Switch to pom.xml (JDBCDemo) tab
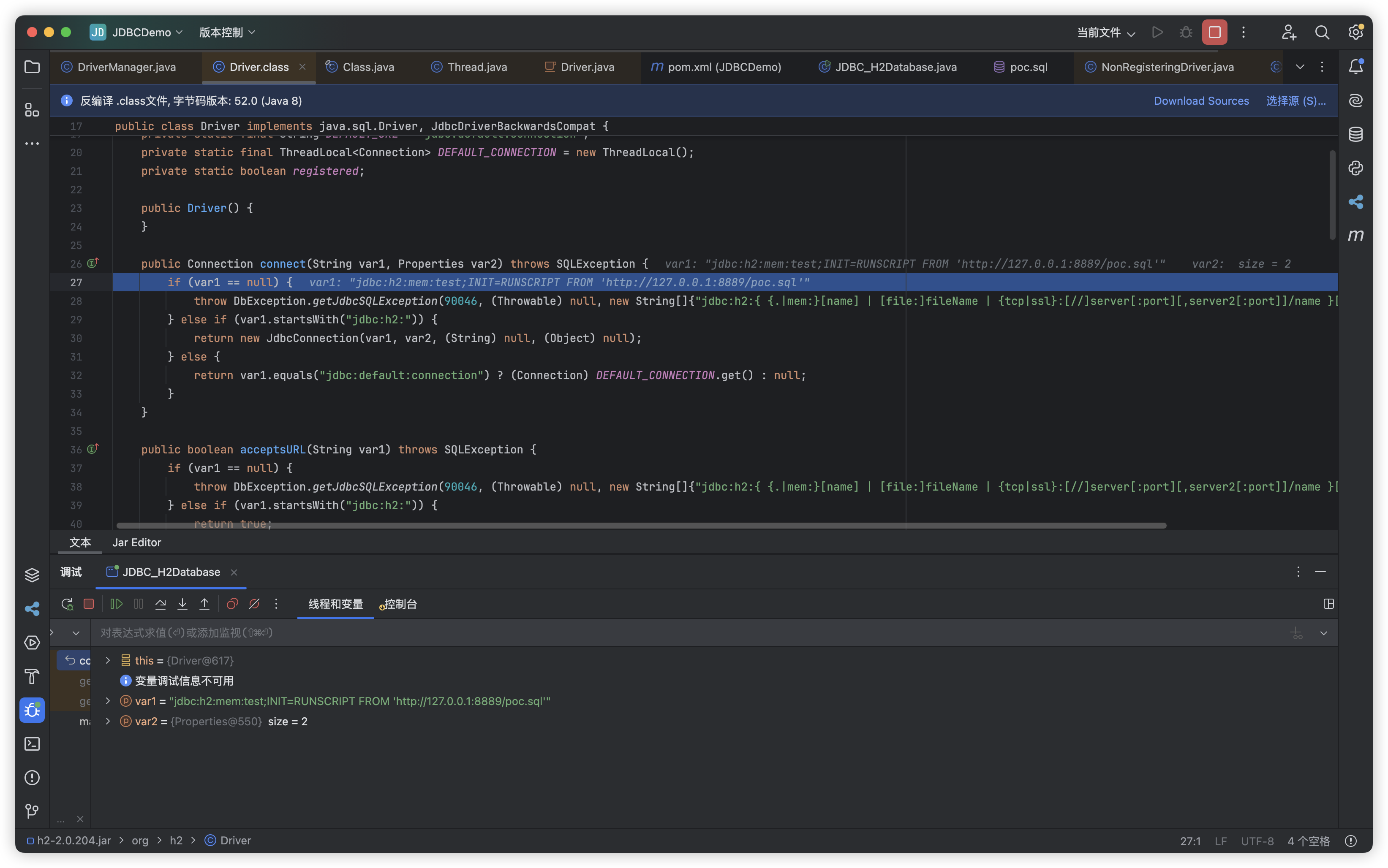 coord(716,67)
